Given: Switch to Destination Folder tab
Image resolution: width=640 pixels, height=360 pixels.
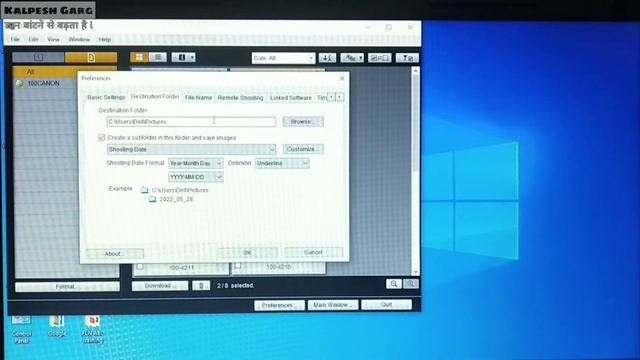Looking at the screenshot, I should coord(155,97).
